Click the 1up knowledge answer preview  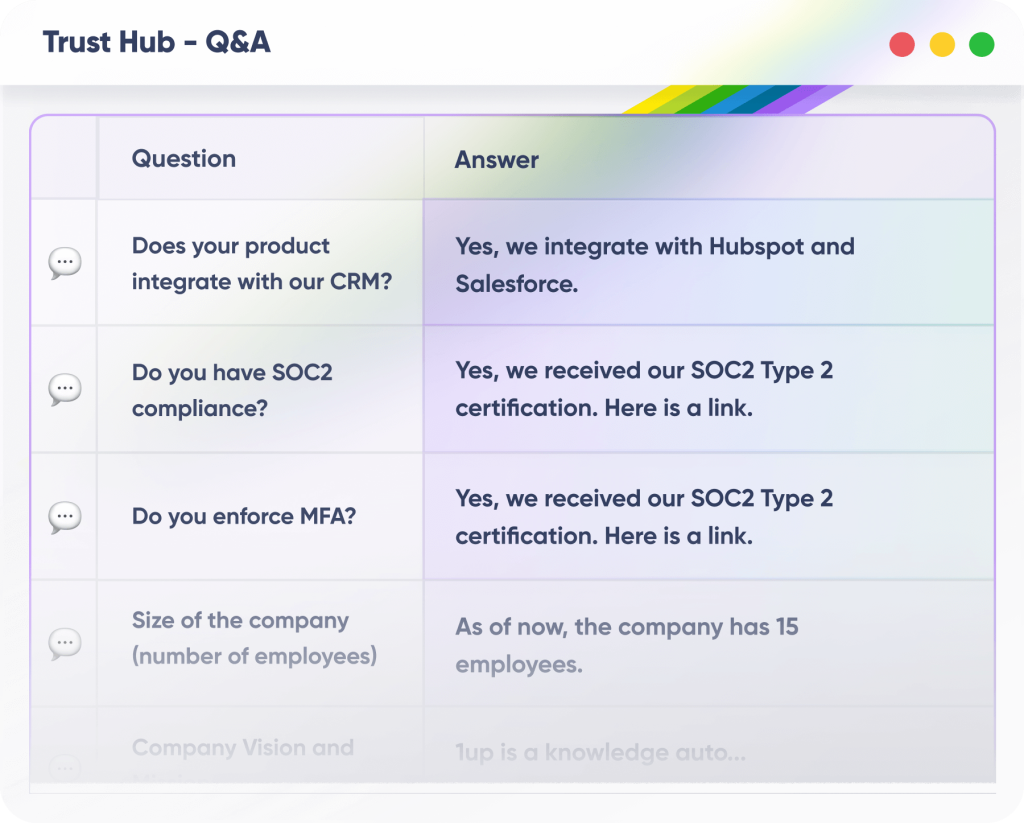point(601,753)
